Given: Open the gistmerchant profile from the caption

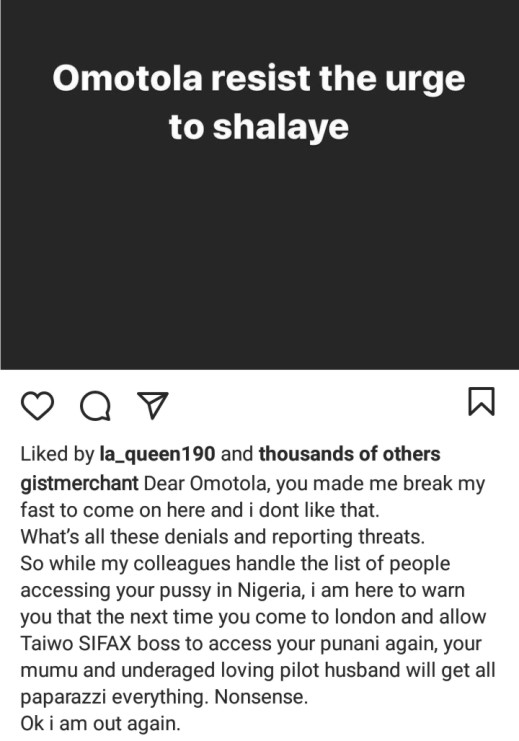Looking at the screenshot, I should [x=79, y=484].
